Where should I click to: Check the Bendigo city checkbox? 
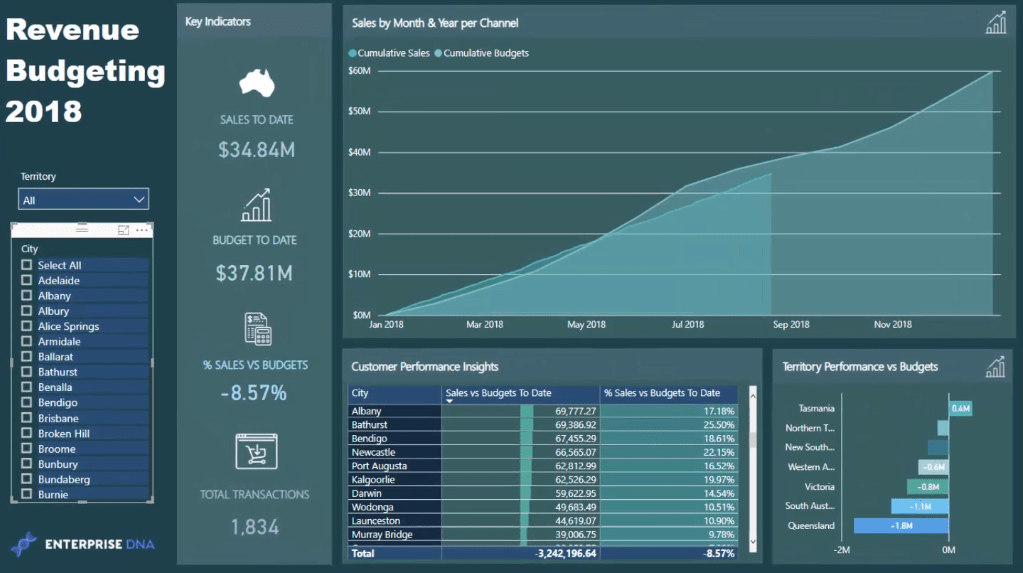[27, 402]
